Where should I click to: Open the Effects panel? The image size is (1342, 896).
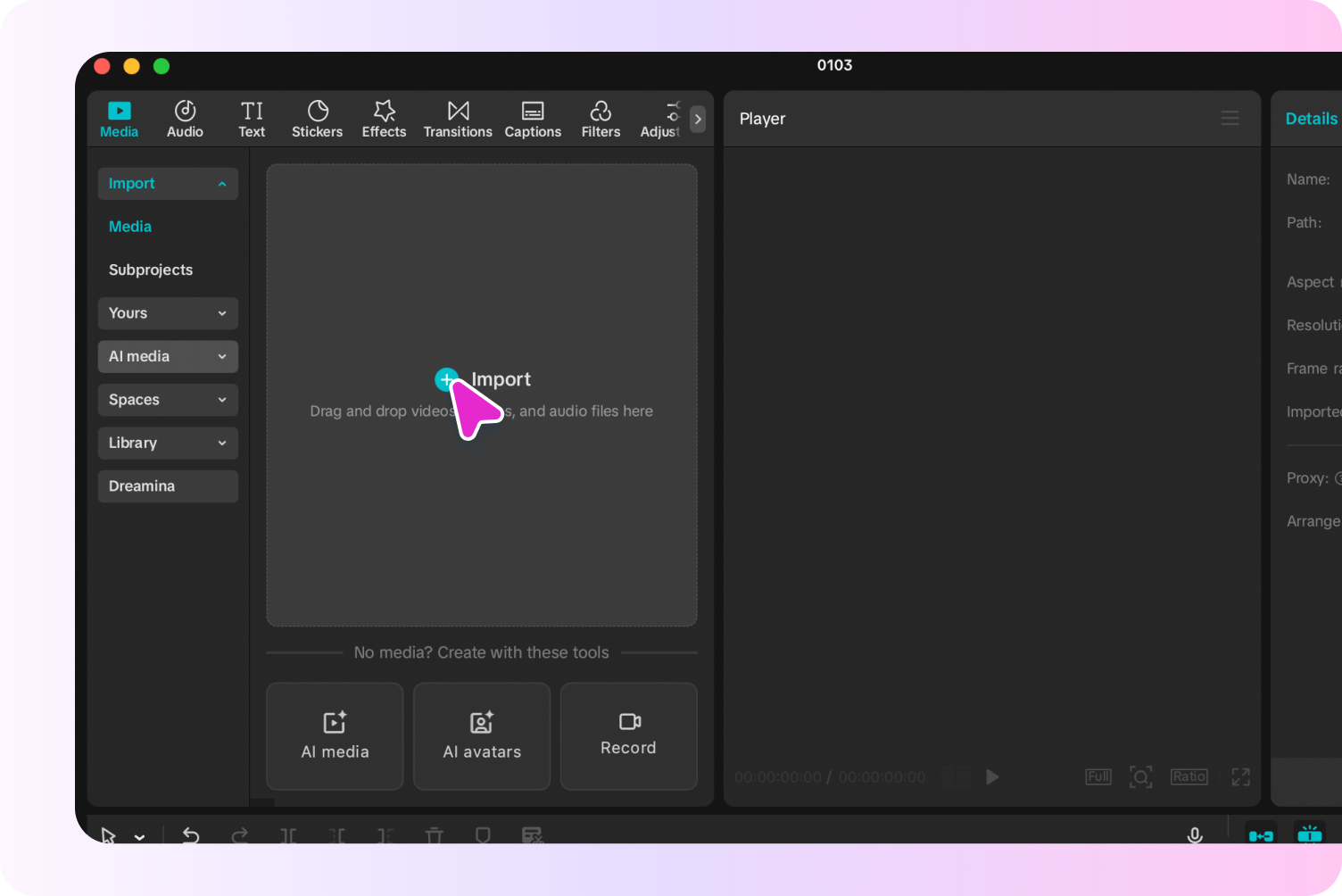384,118
